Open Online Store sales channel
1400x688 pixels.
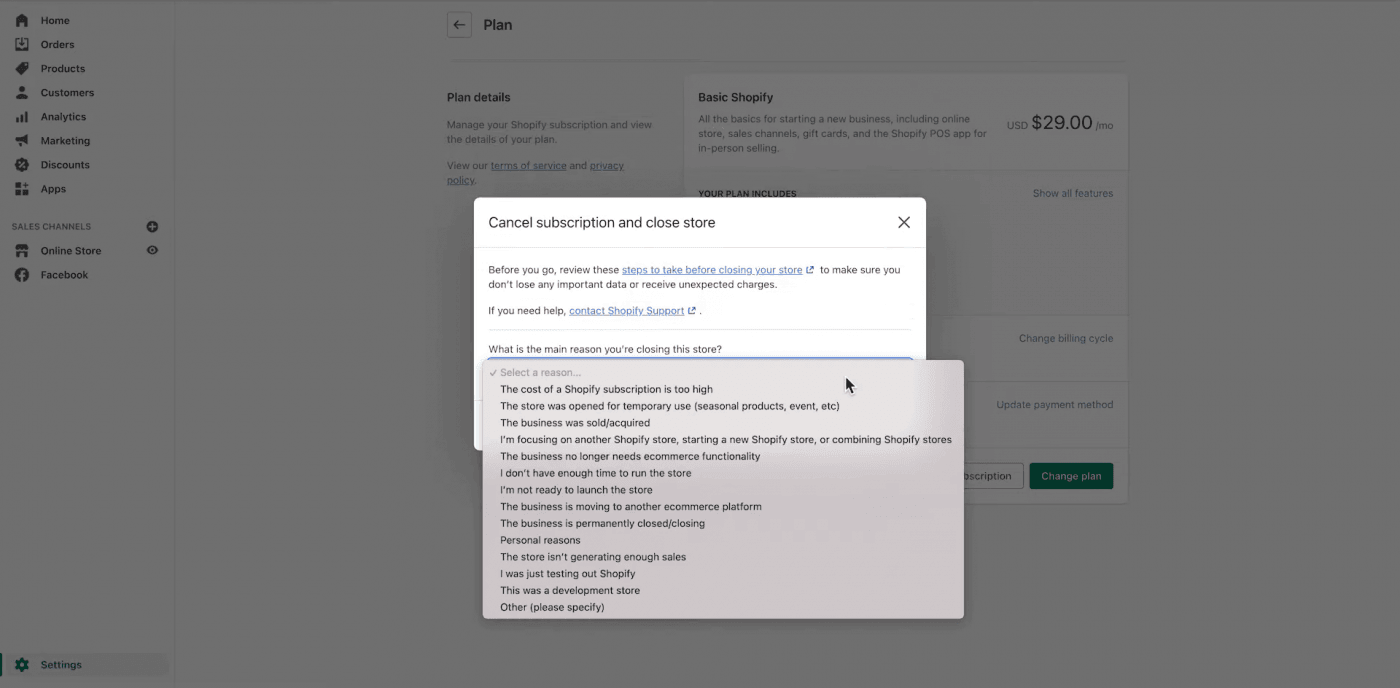pos(71,250)
